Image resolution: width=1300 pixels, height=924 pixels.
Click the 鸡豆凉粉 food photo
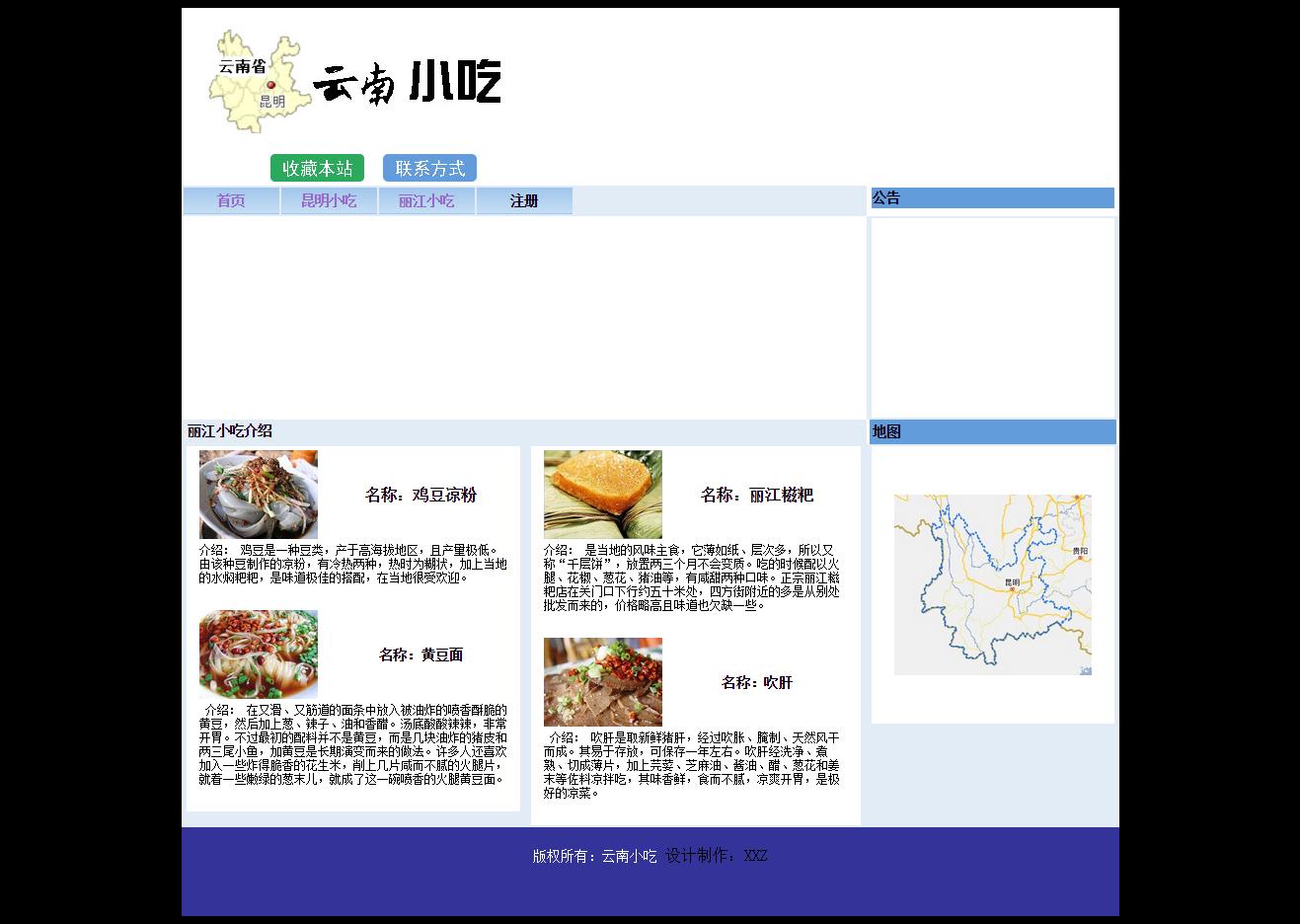pos(259,495)
